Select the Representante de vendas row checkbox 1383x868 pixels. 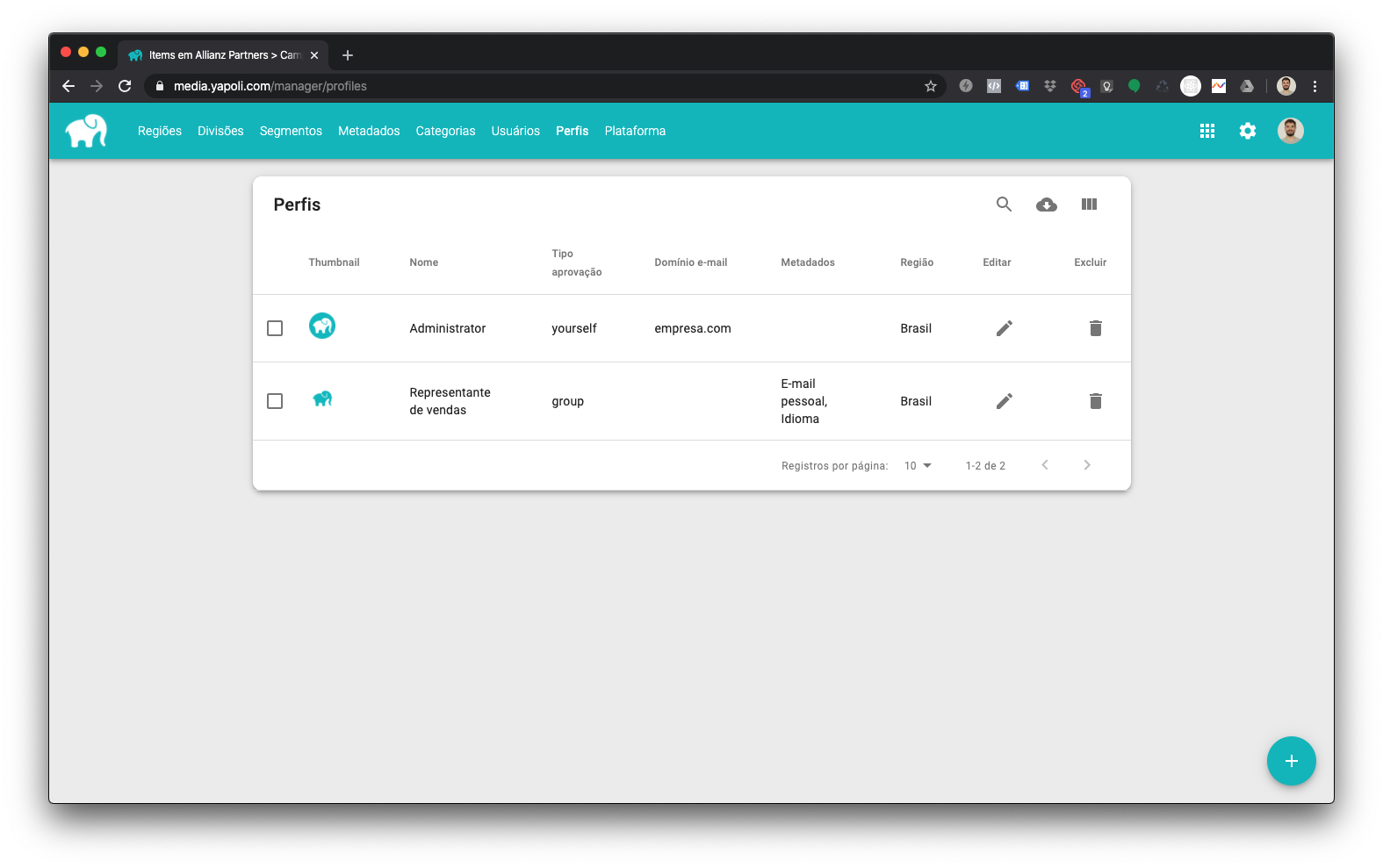(275, 401)
